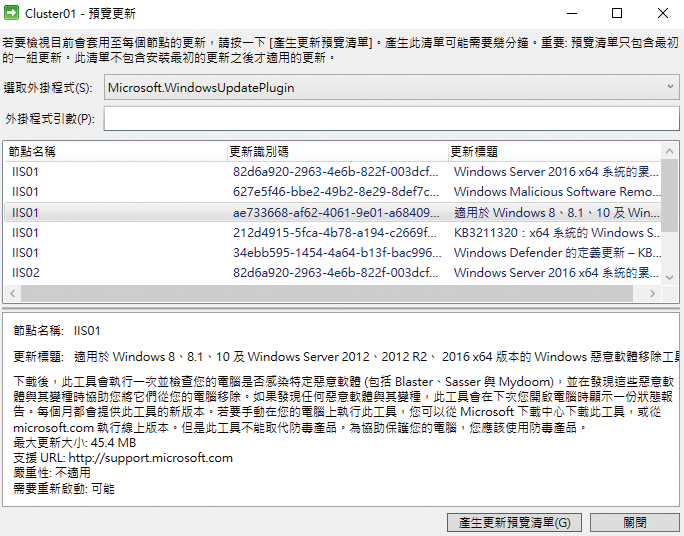Viewport: 684px width, 536px height.
Task: Click the Cluster01 green arrow title icon
Action: [11, 13]
